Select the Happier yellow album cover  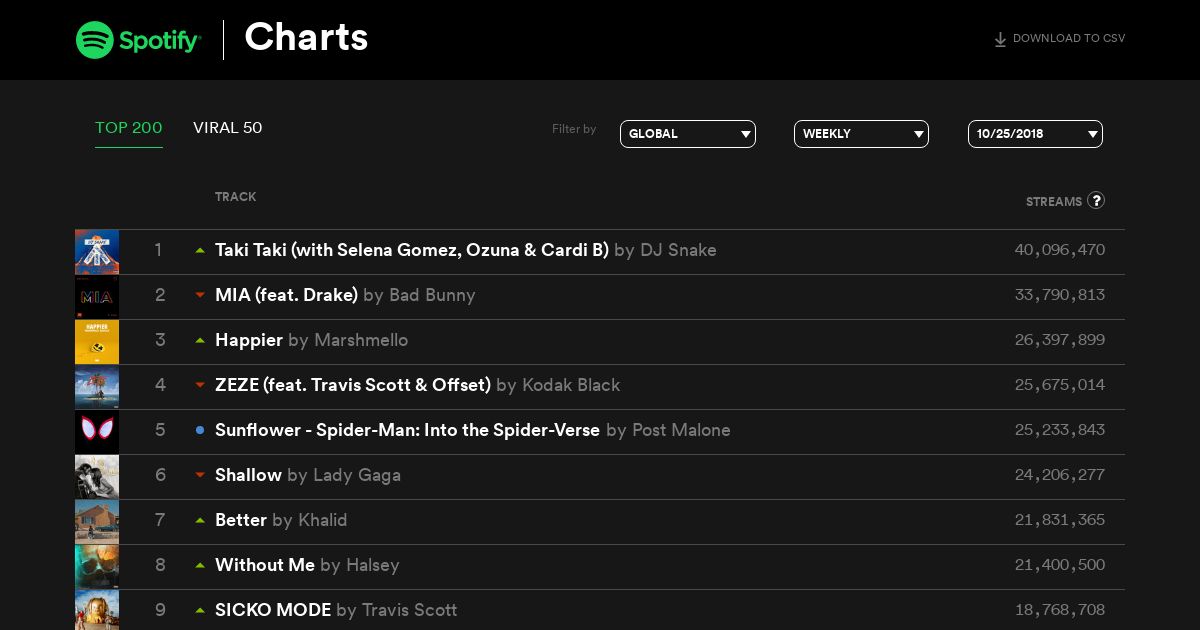(x=97, y=342)
